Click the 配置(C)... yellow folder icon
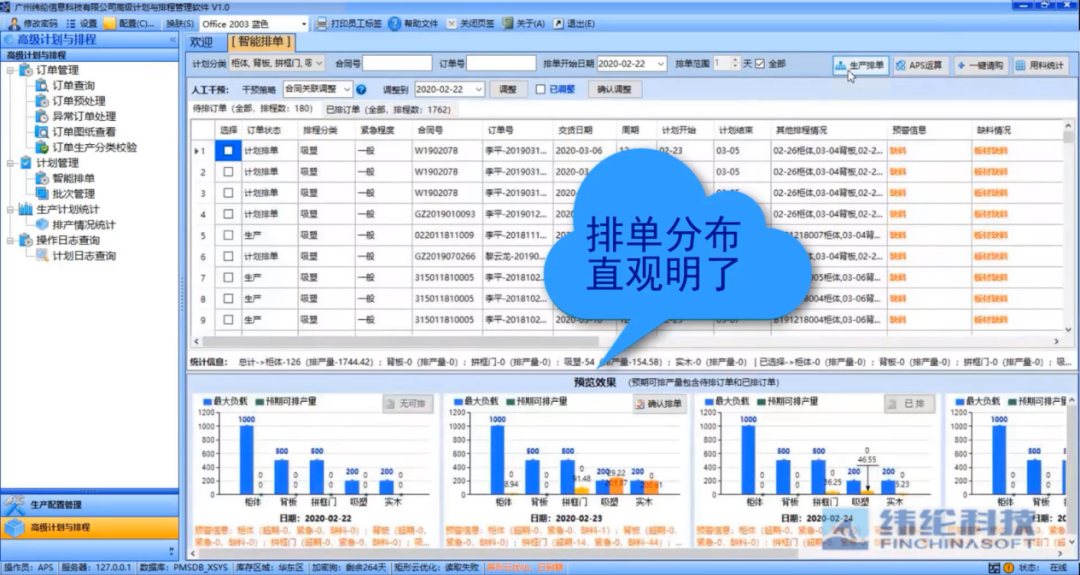Image resolution: width=1080 pixels, height=575 pixels. [x=110, y=23]
